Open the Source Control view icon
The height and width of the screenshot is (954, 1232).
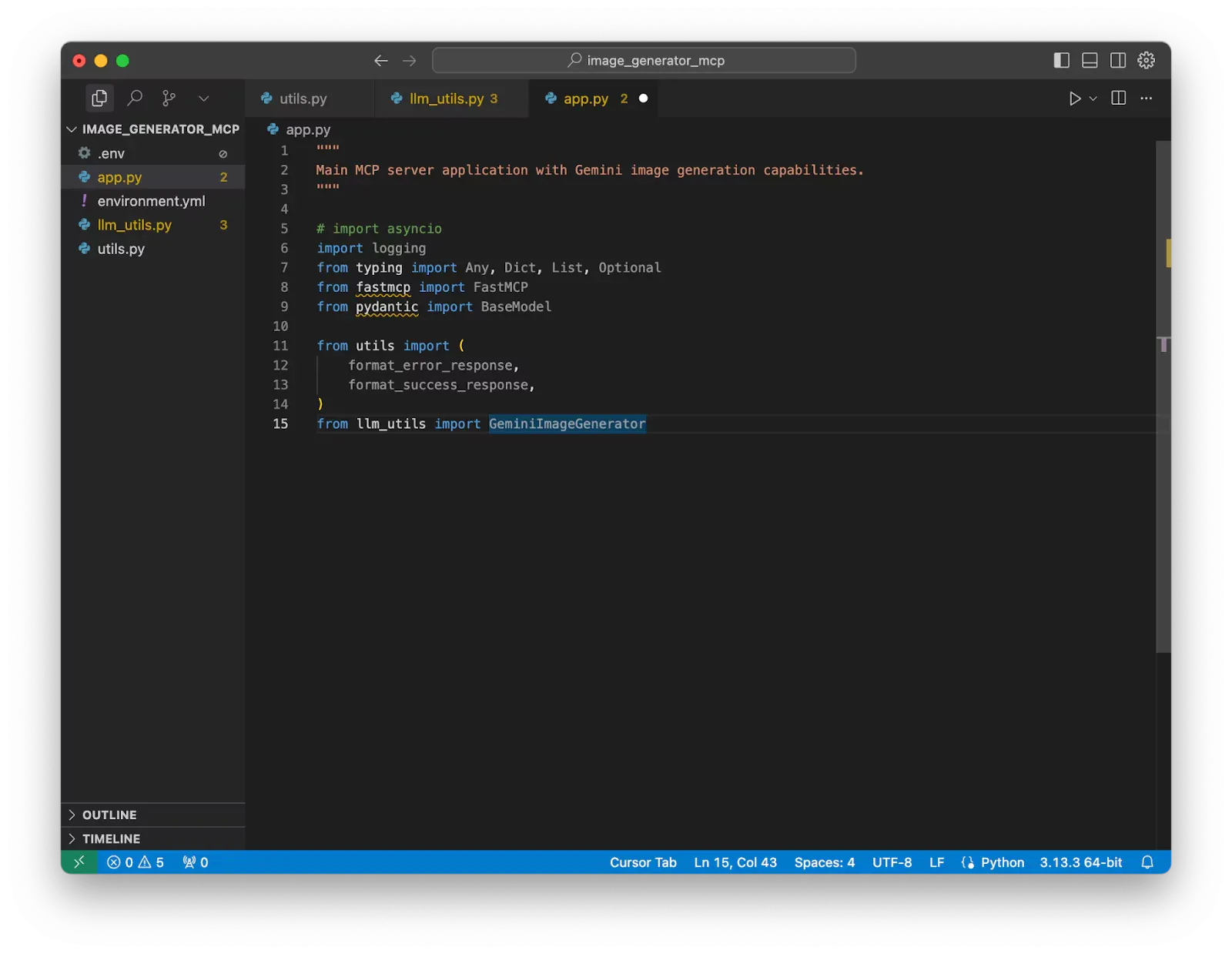[169, 98]
